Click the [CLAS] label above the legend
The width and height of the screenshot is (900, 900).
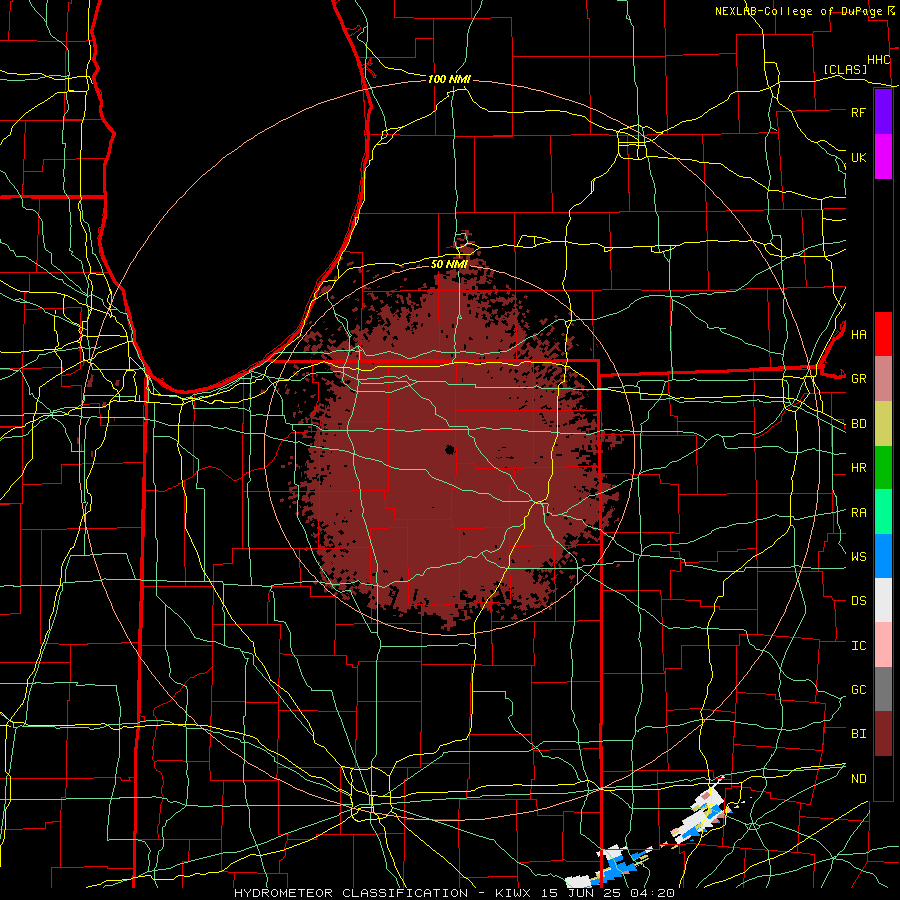[845, 69]
